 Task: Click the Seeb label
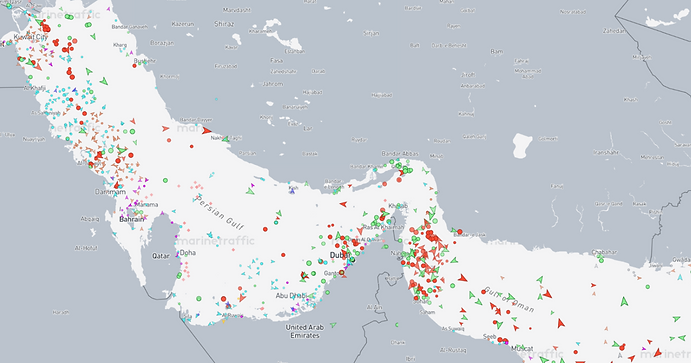(x=490, y=337)
